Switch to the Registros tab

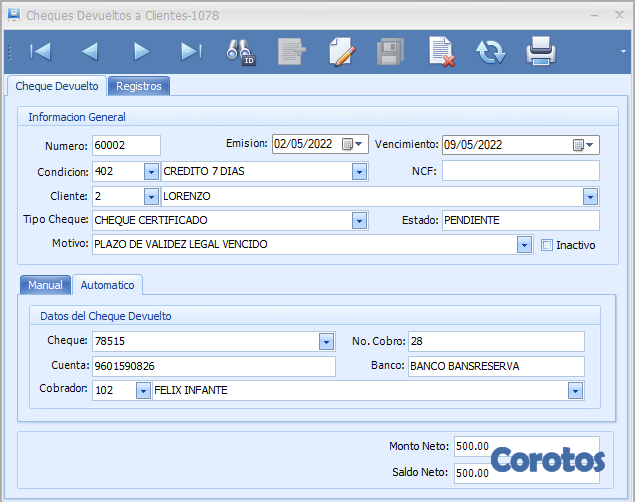click(x=139, y=86)
